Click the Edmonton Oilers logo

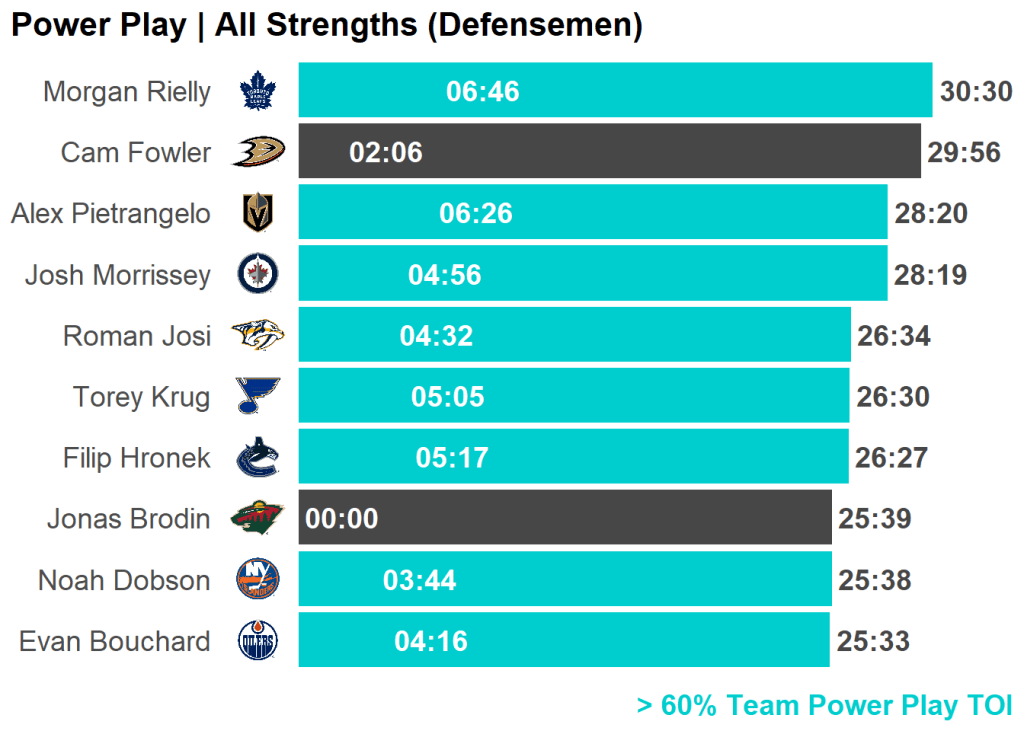pos(258,642)
